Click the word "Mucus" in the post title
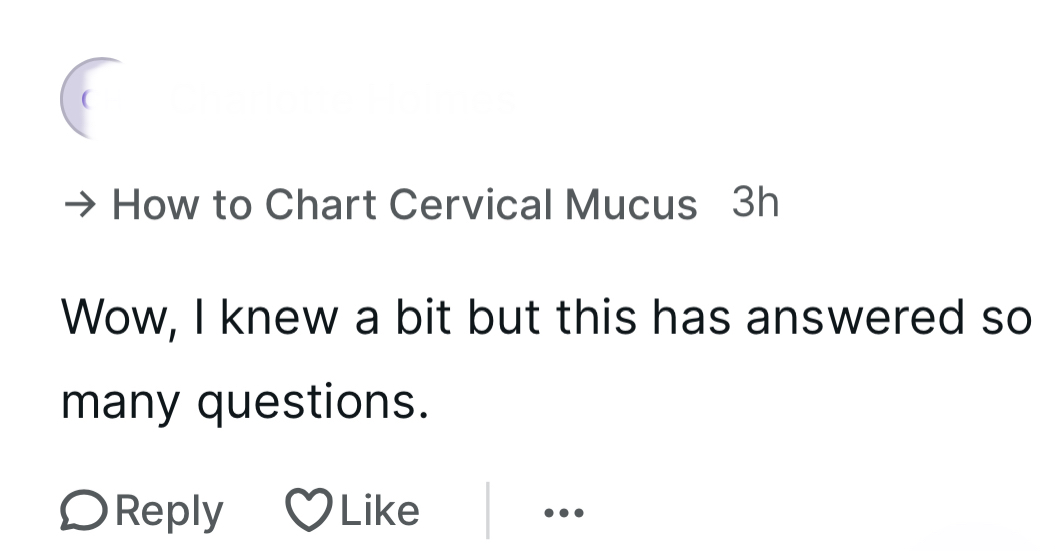1055x551 pixels. tap(631, 205)
